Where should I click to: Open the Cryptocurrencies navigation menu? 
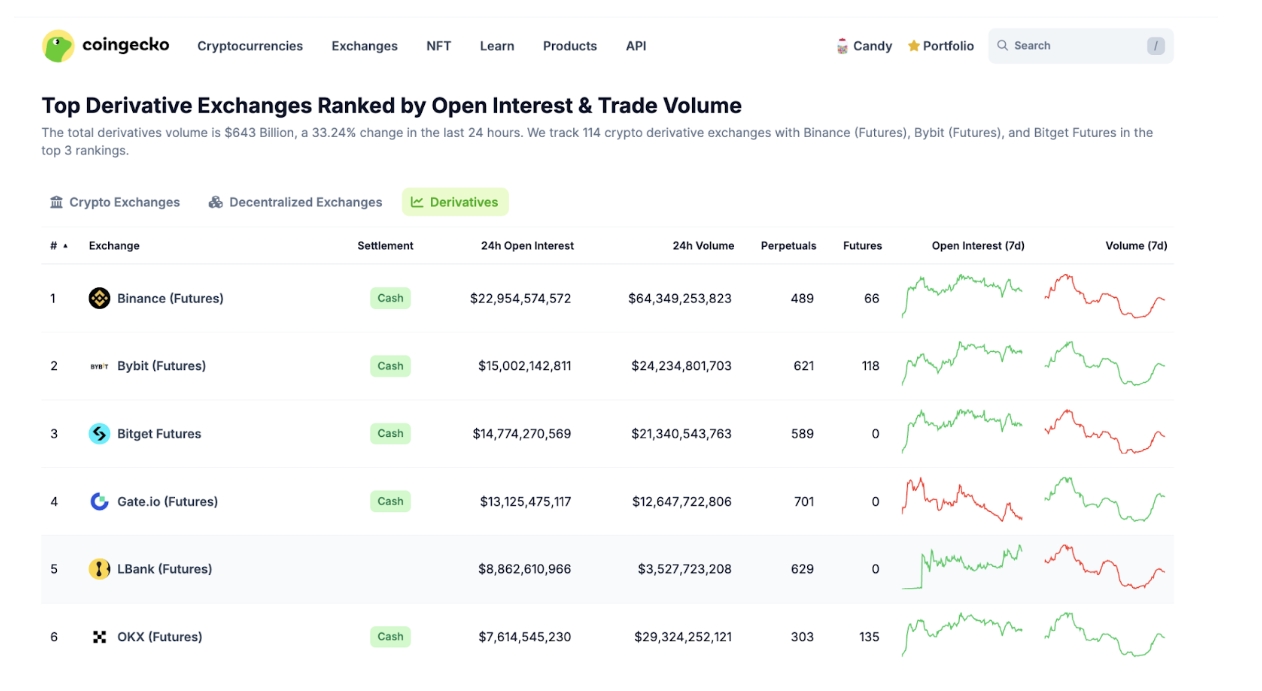coord(250,46)
